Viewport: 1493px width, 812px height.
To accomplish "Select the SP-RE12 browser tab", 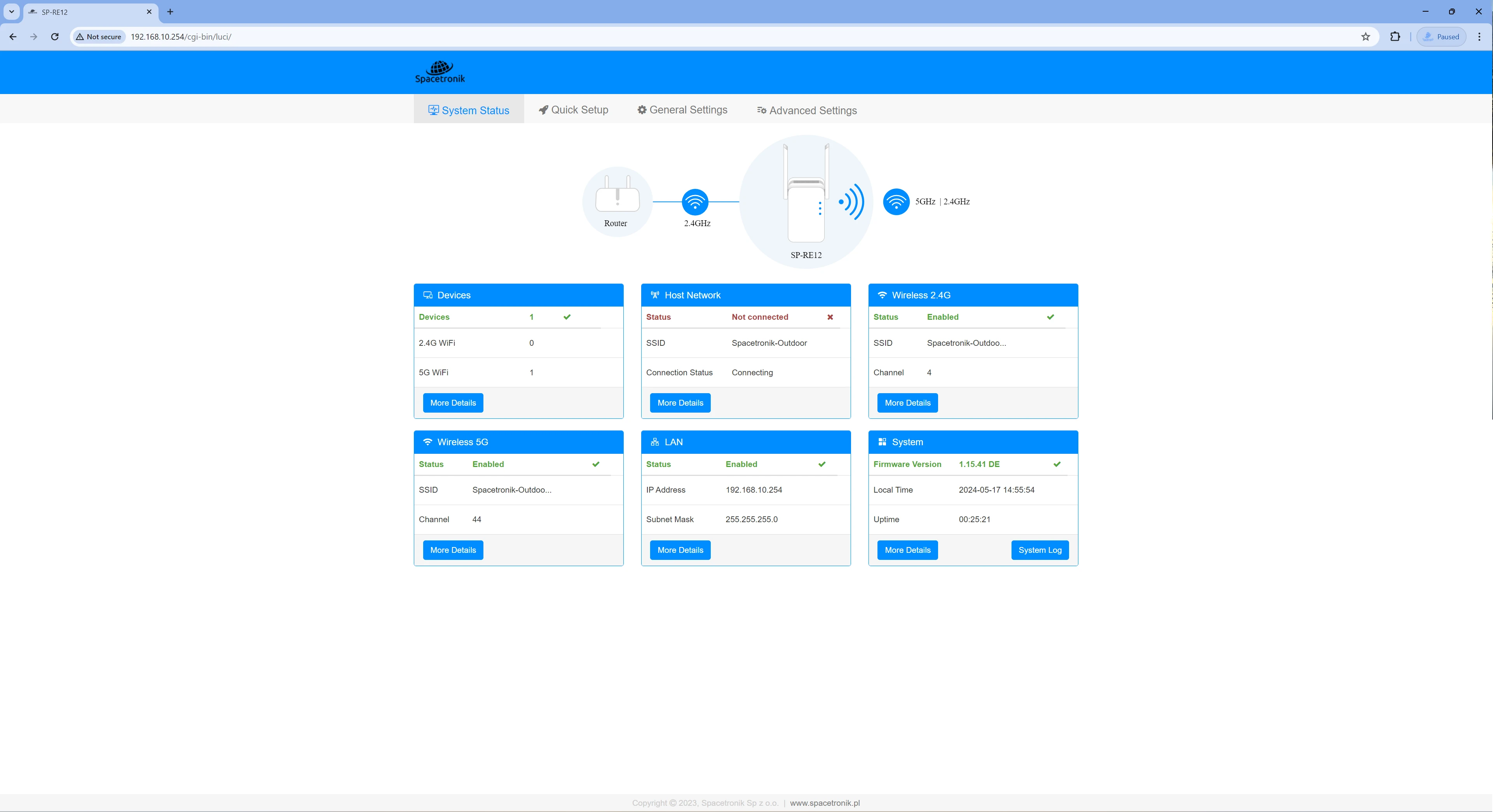I will (x=91, y=12).
